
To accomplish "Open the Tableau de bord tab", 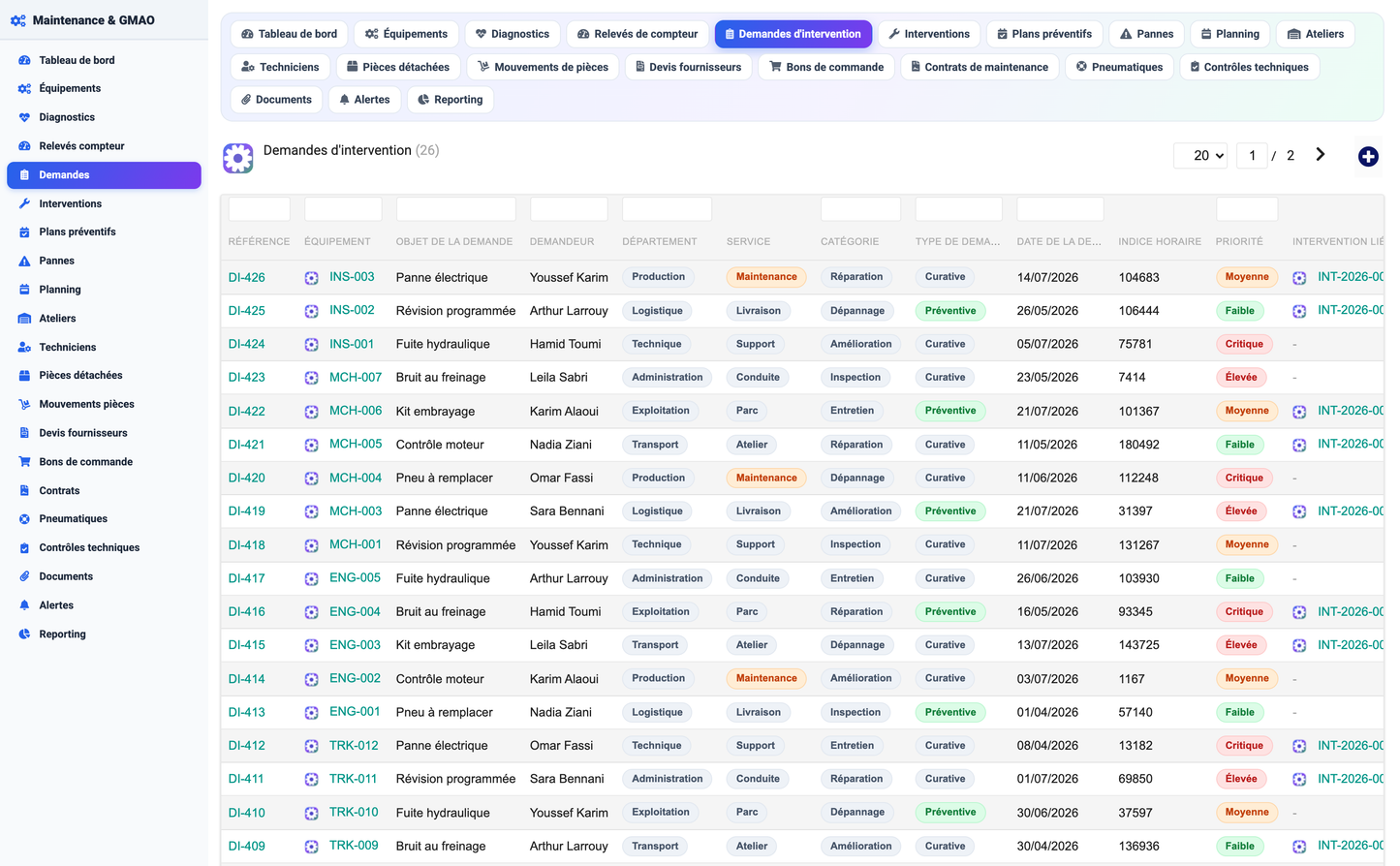I will 289,34.
